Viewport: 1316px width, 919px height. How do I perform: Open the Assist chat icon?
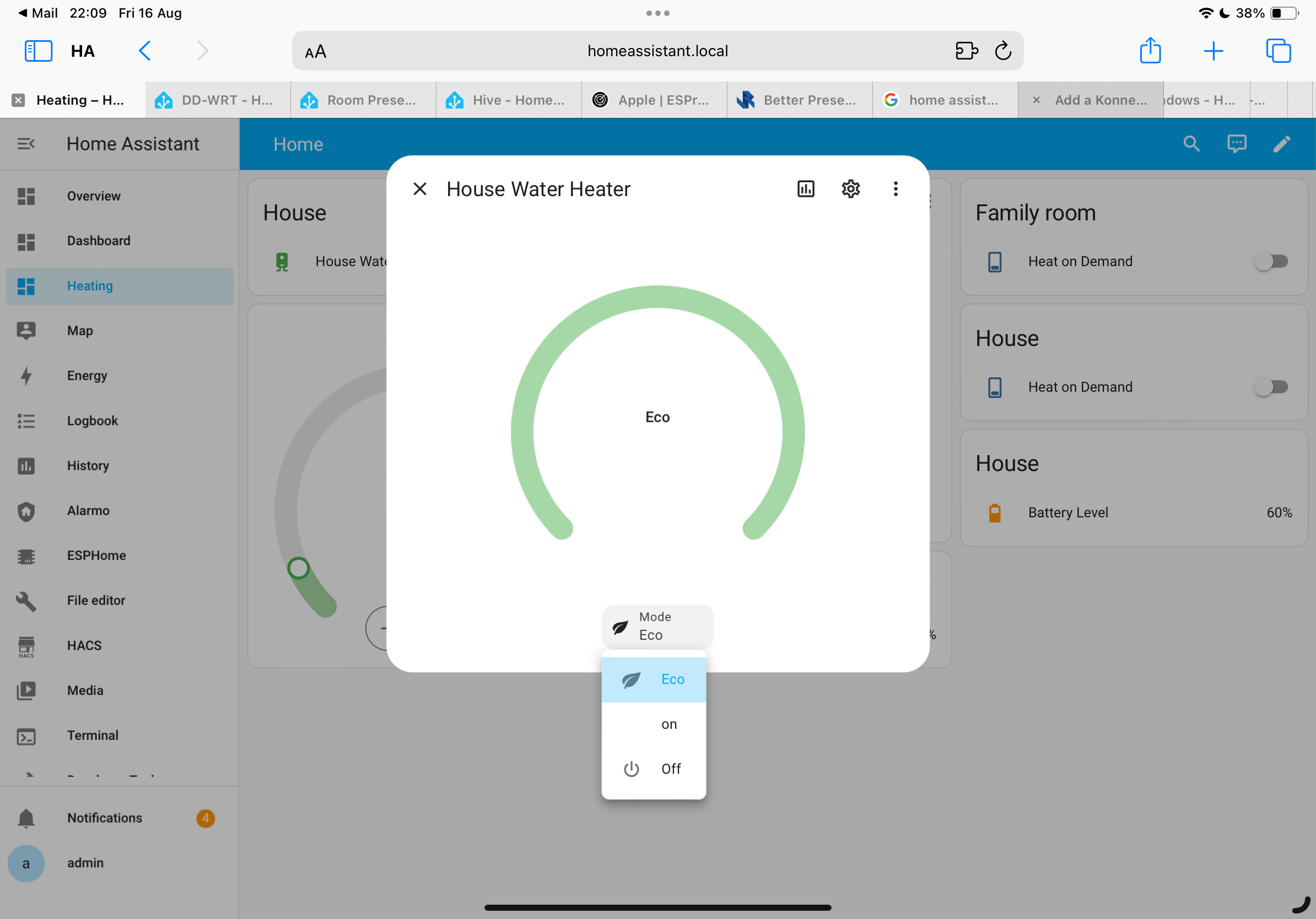[1236, 144]
